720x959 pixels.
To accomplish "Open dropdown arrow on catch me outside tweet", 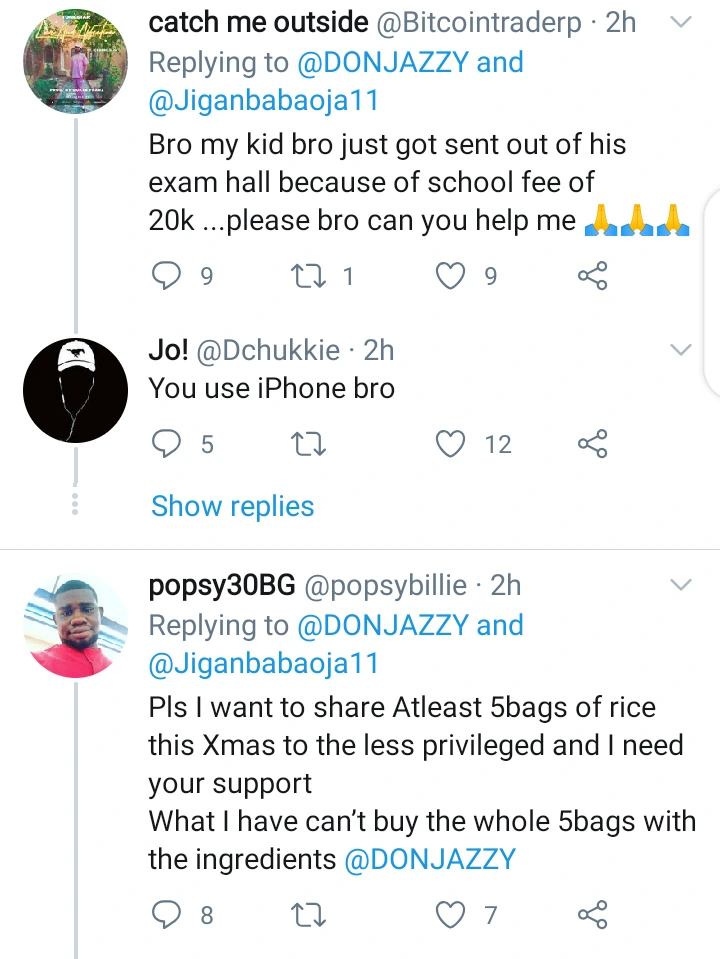I will (680, 22).
